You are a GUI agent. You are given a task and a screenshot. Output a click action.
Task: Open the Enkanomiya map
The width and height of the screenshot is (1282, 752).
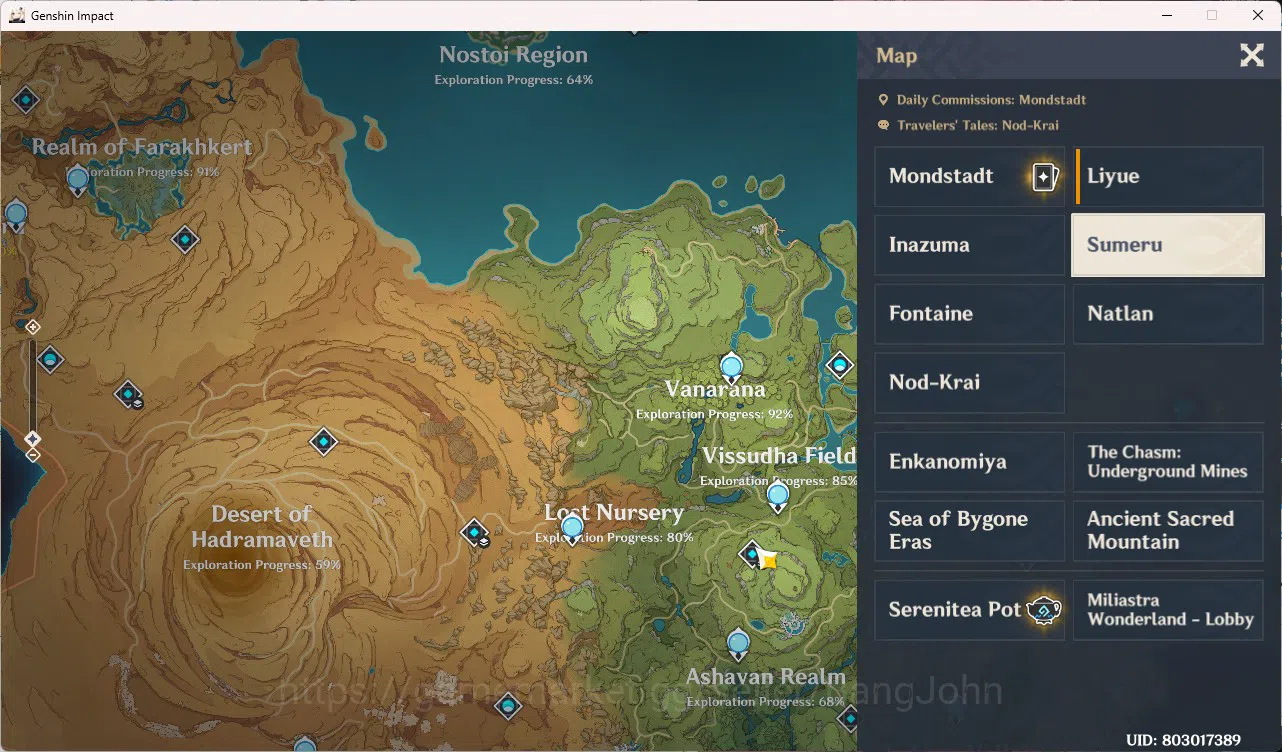click(969, 462)
